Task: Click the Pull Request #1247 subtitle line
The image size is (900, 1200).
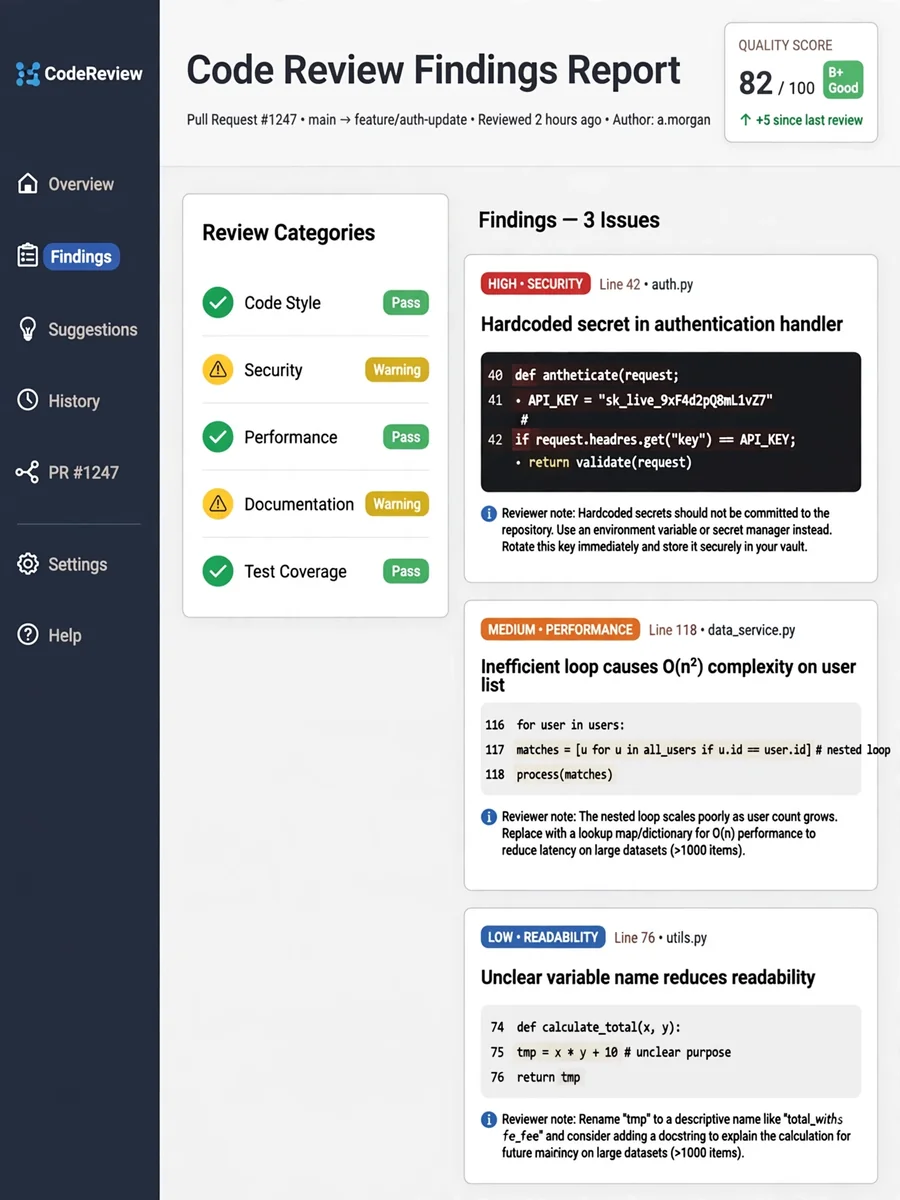Action: (x=448, y=119)
